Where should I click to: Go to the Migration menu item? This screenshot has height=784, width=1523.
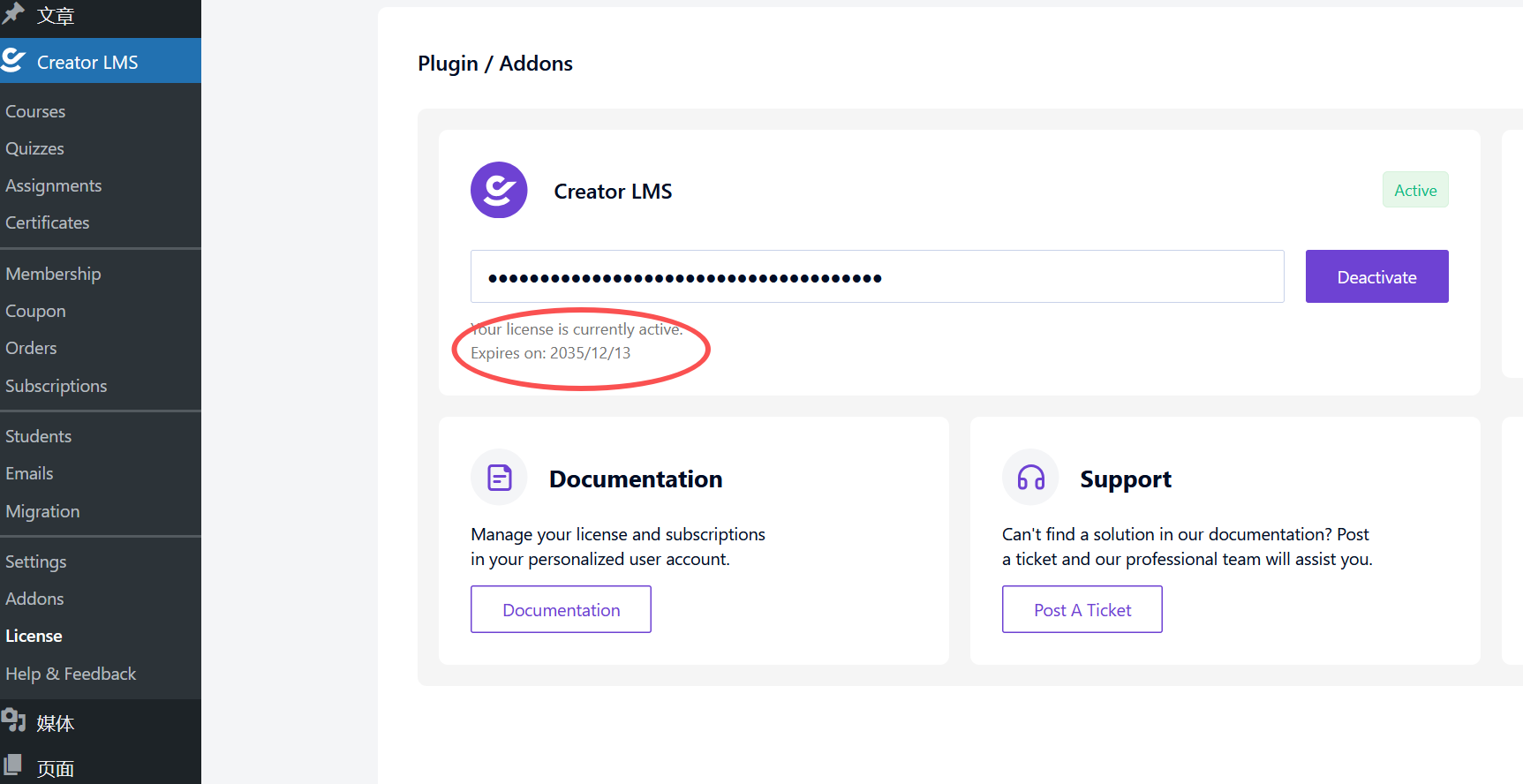(x=42, y=511)
